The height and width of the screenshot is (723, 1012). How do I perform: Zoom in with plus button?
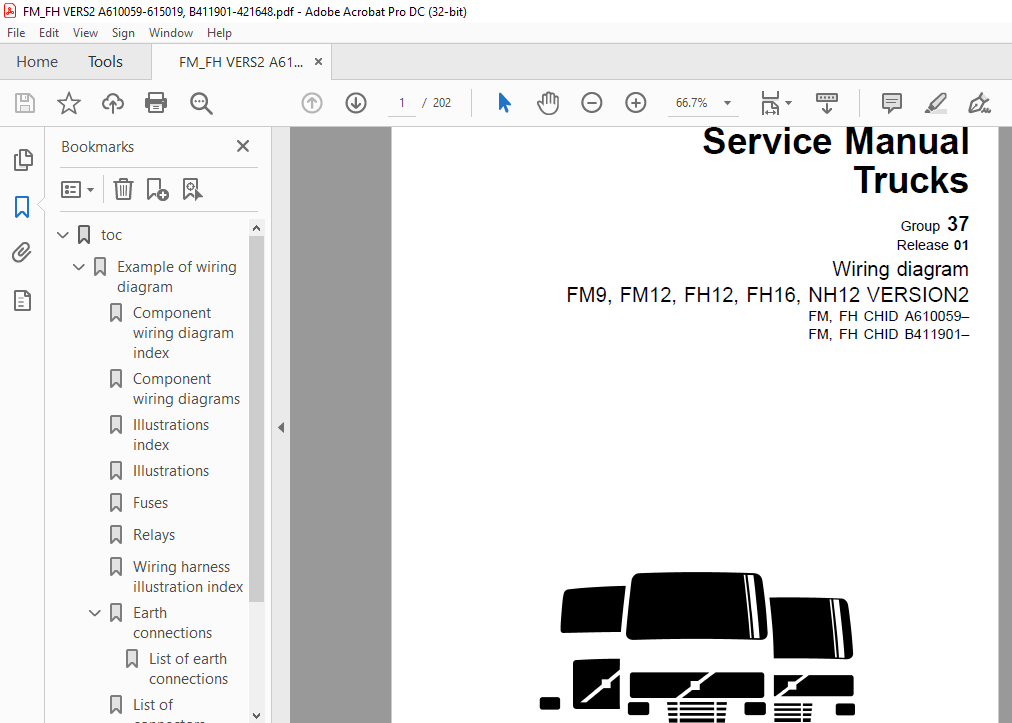point(636,103)
